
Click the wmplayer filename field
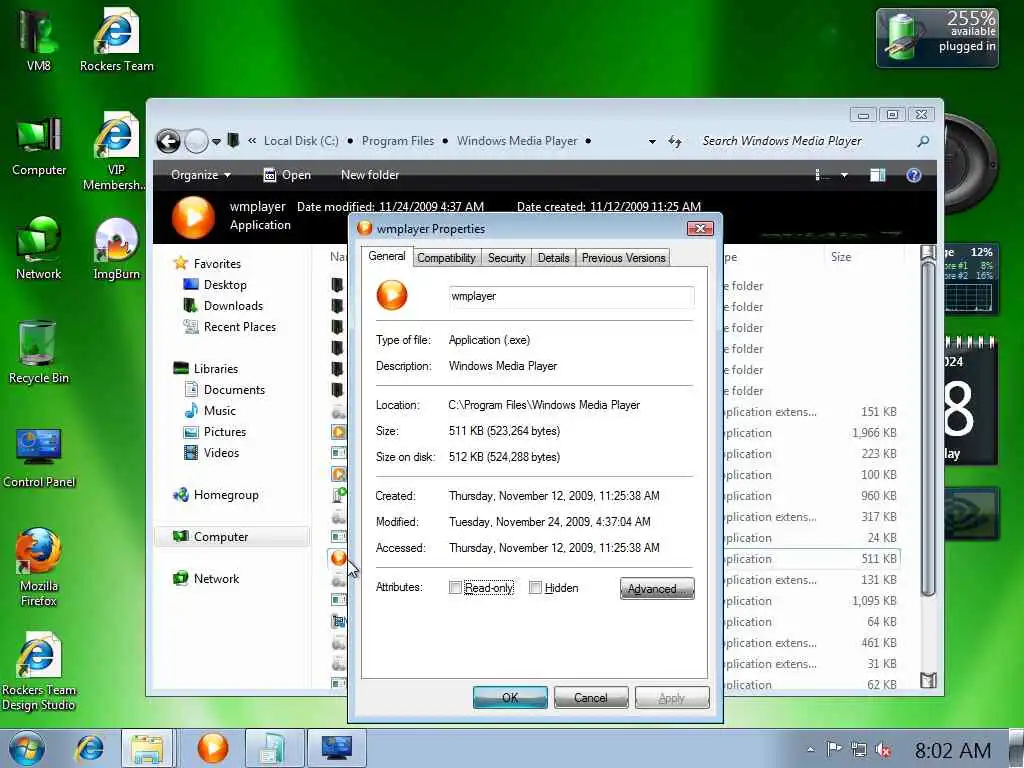pos(571,296)
